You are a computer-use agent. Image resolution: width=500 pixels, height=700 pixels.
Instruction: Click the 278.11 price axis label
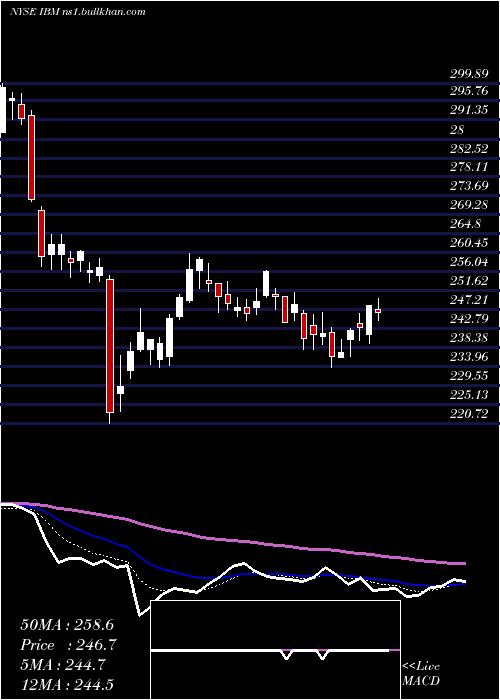click(x=468, y=167)
